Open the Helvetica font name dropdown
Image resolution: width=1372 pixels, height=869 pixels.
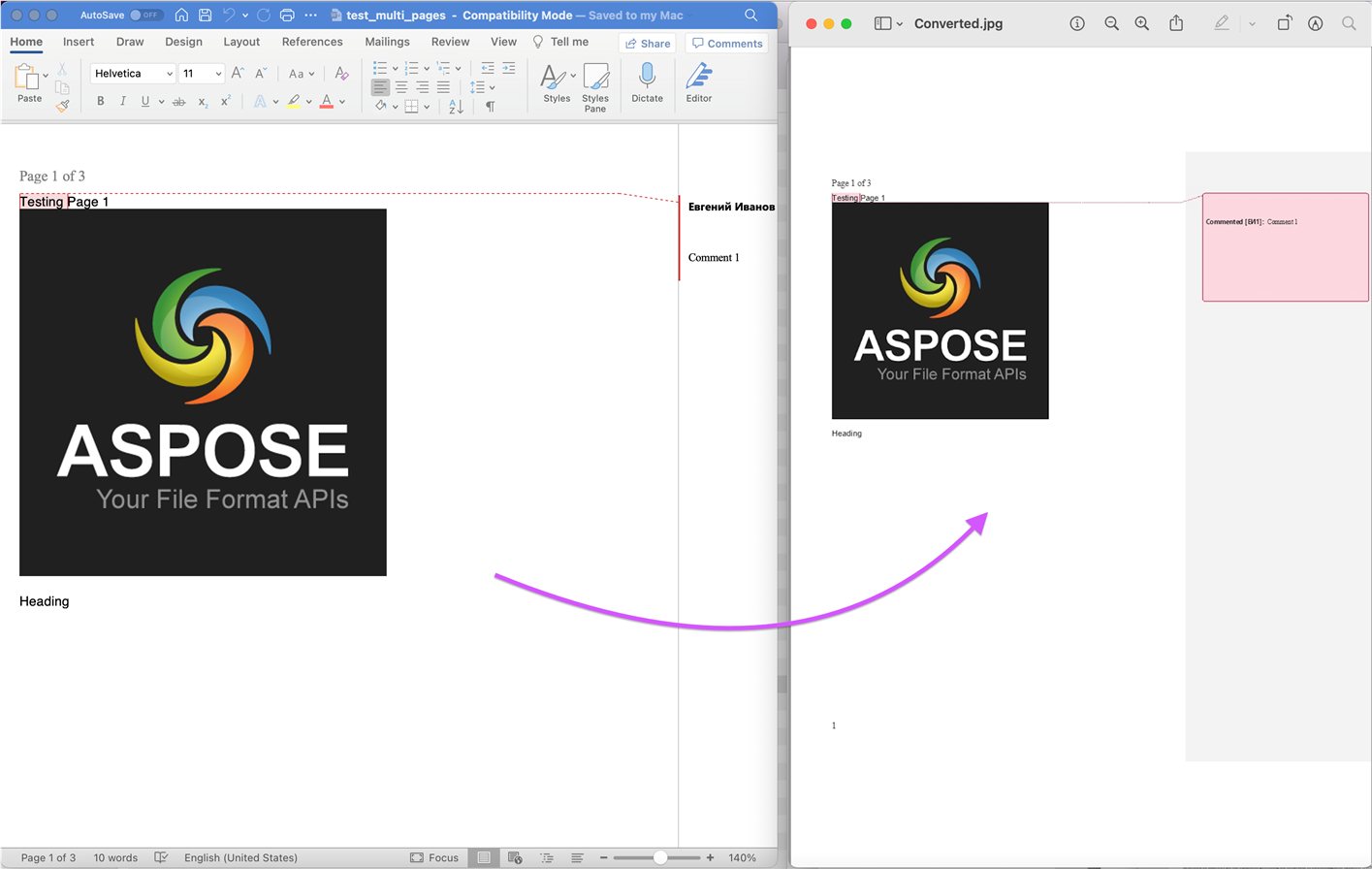[x=170, y=74]
